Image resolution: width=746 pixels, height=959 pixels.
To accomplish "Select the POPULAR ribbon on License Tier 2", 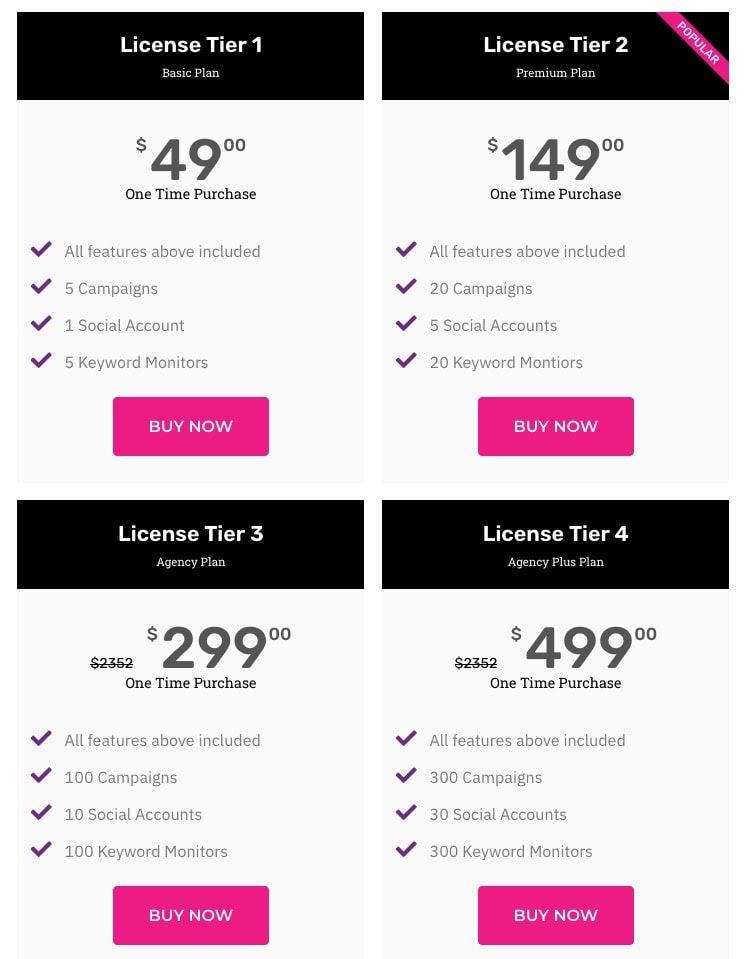I will (x=699, y=43).
